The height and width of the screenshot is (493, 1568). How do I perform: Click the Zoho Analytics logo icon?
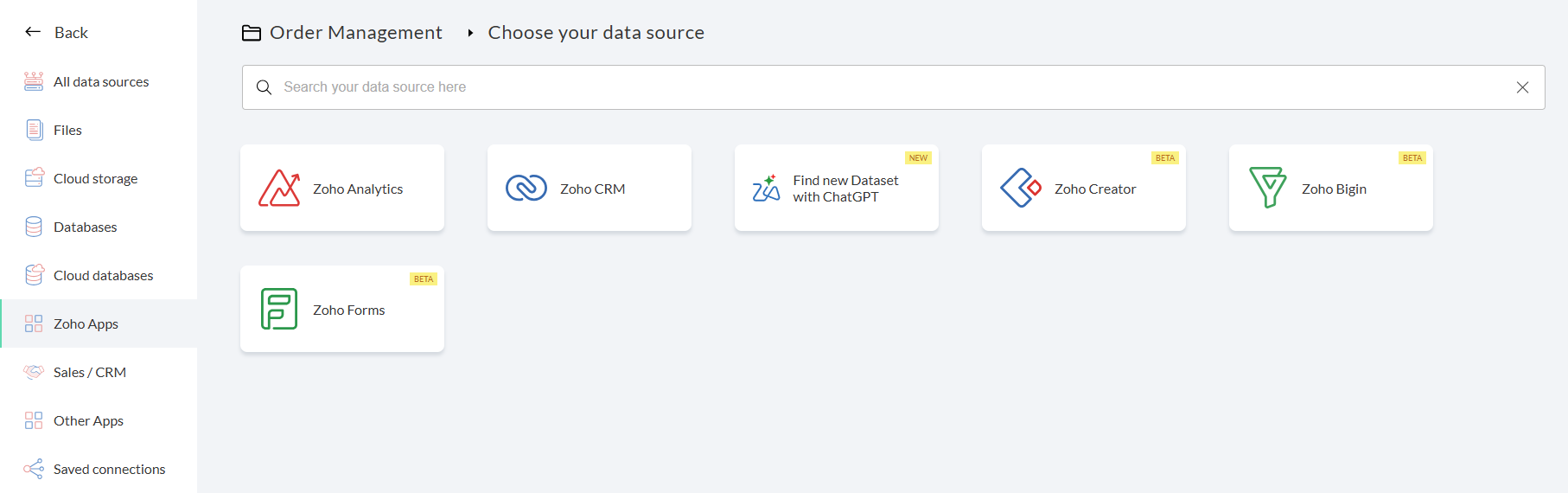[279, 189]
